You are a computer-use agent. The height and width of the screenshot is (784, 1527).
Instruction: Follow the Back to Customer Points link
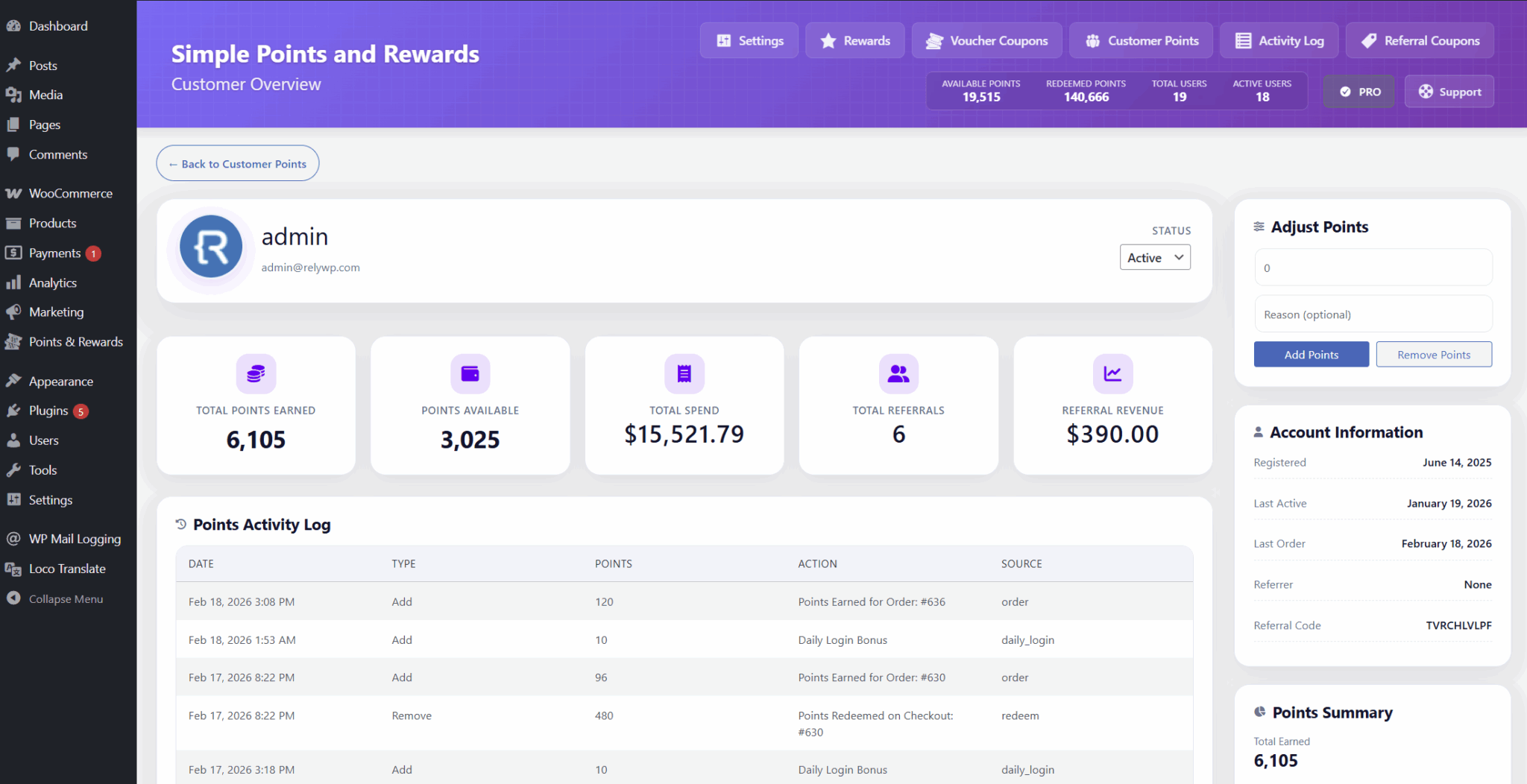[237, 163]
